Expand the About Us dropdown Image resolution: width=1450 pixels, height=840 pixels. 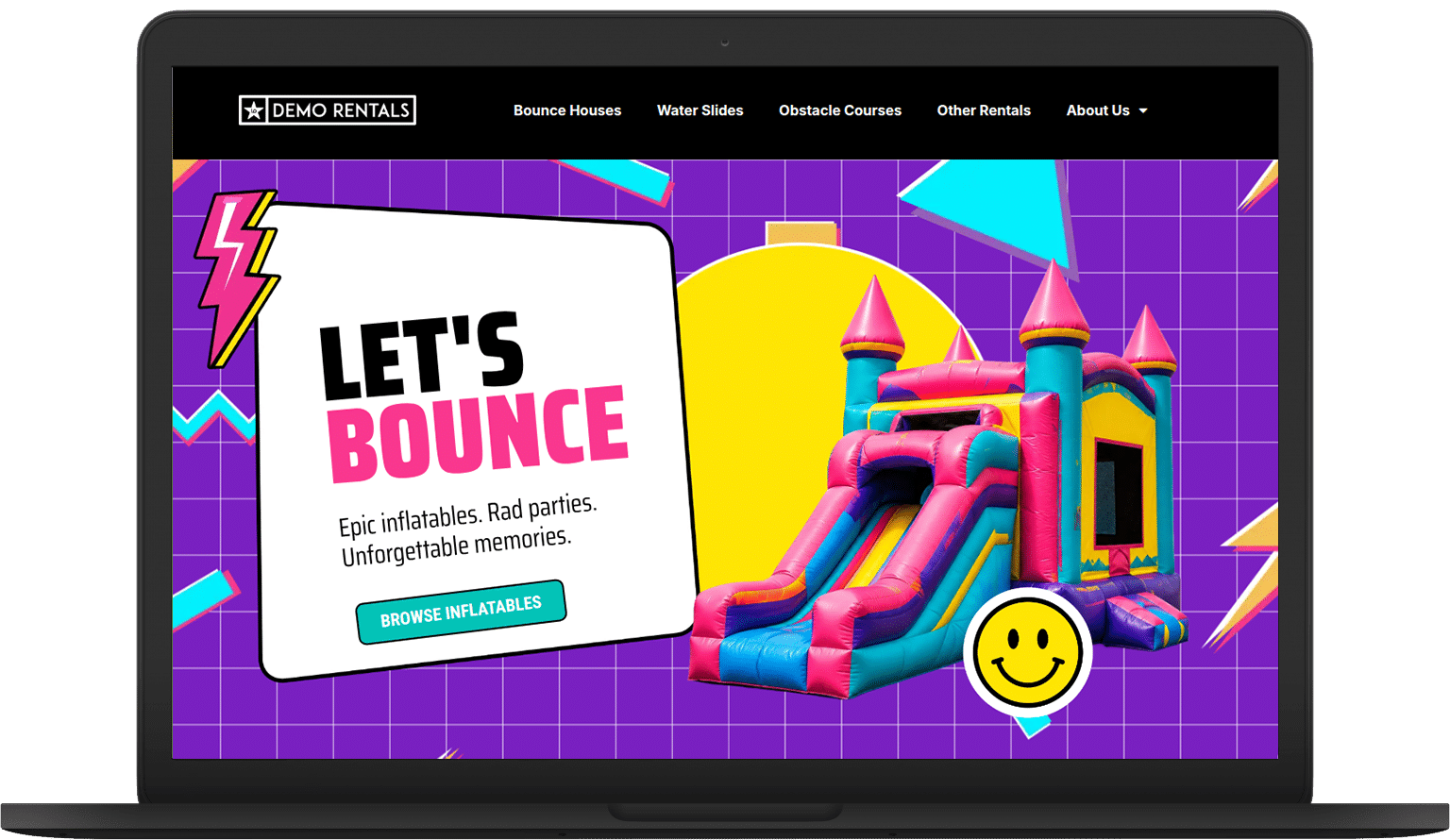(x=1107, y=110)
